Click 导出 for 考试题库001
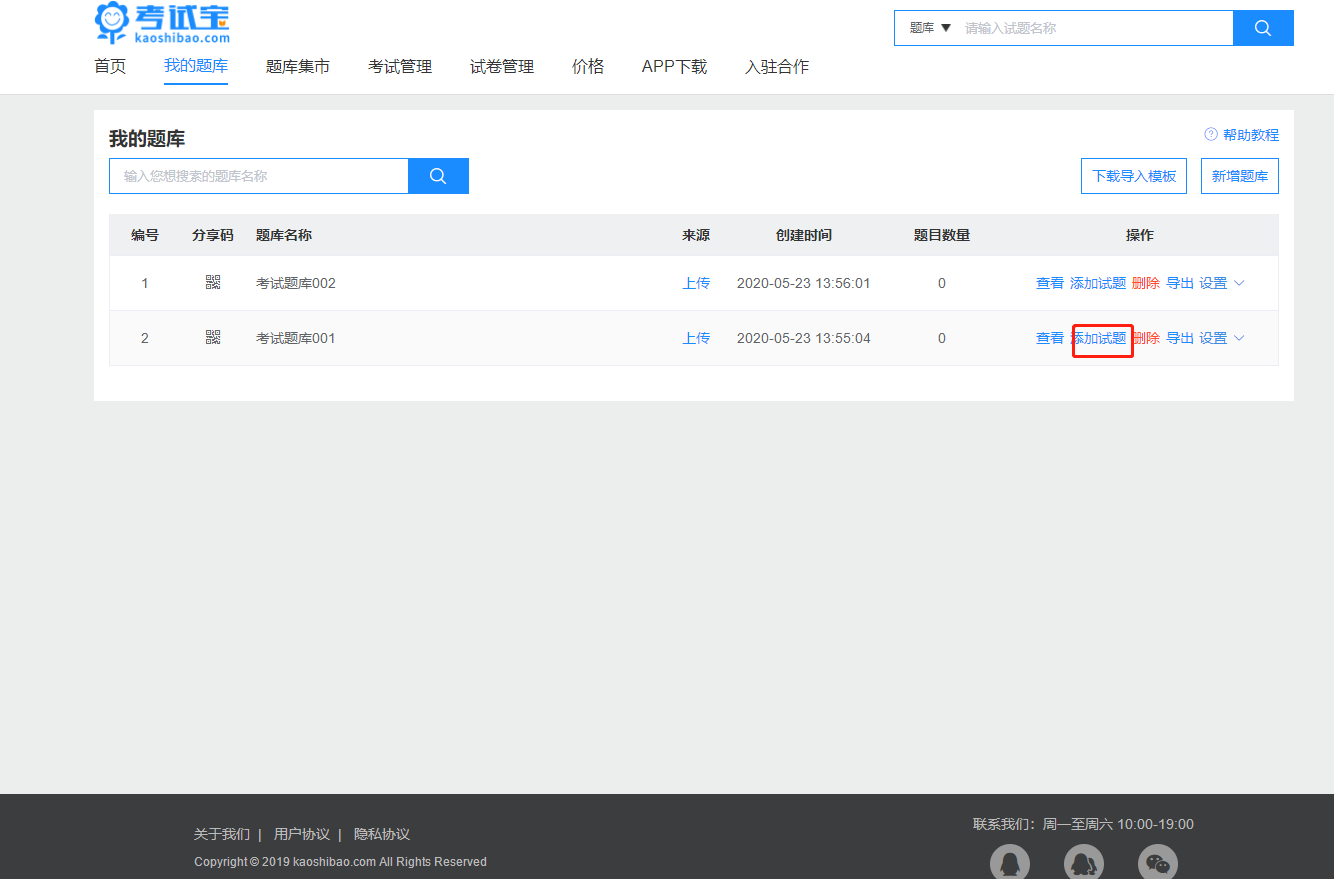The image size is (1334, 879). pos(1180,338)
